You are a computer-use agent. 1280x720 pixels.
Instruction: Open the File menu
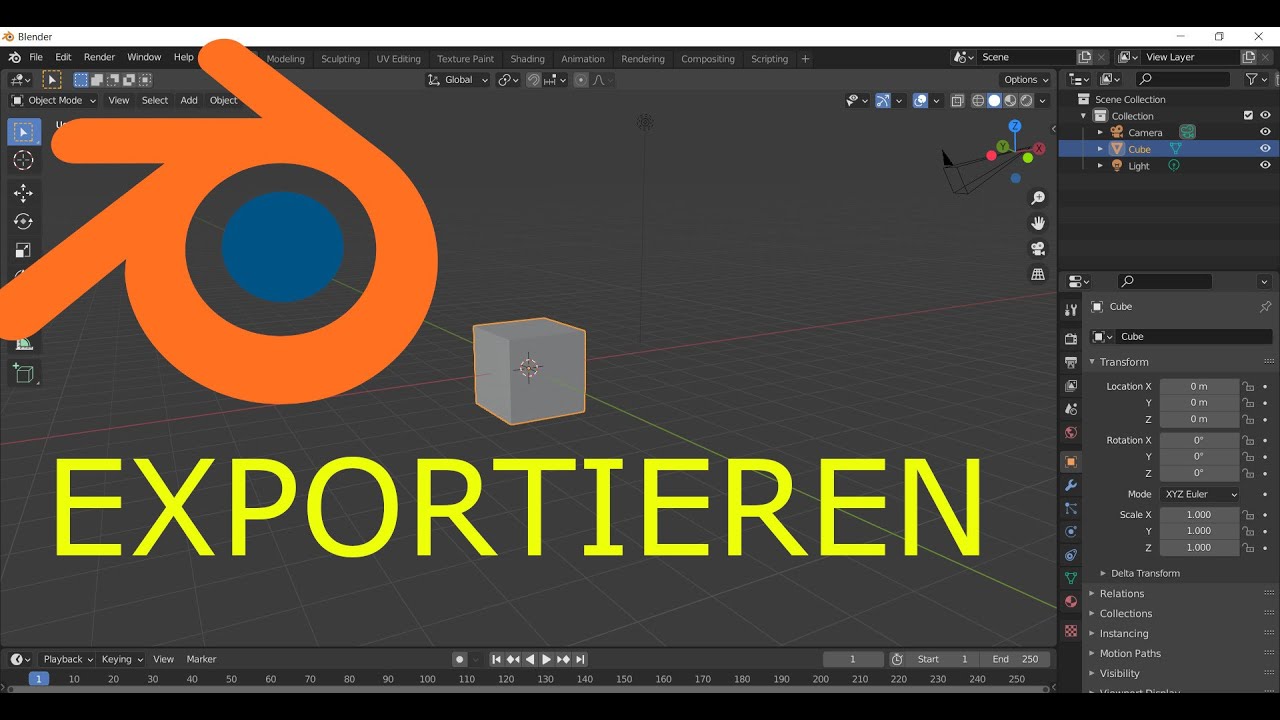[x=36, y=57]
